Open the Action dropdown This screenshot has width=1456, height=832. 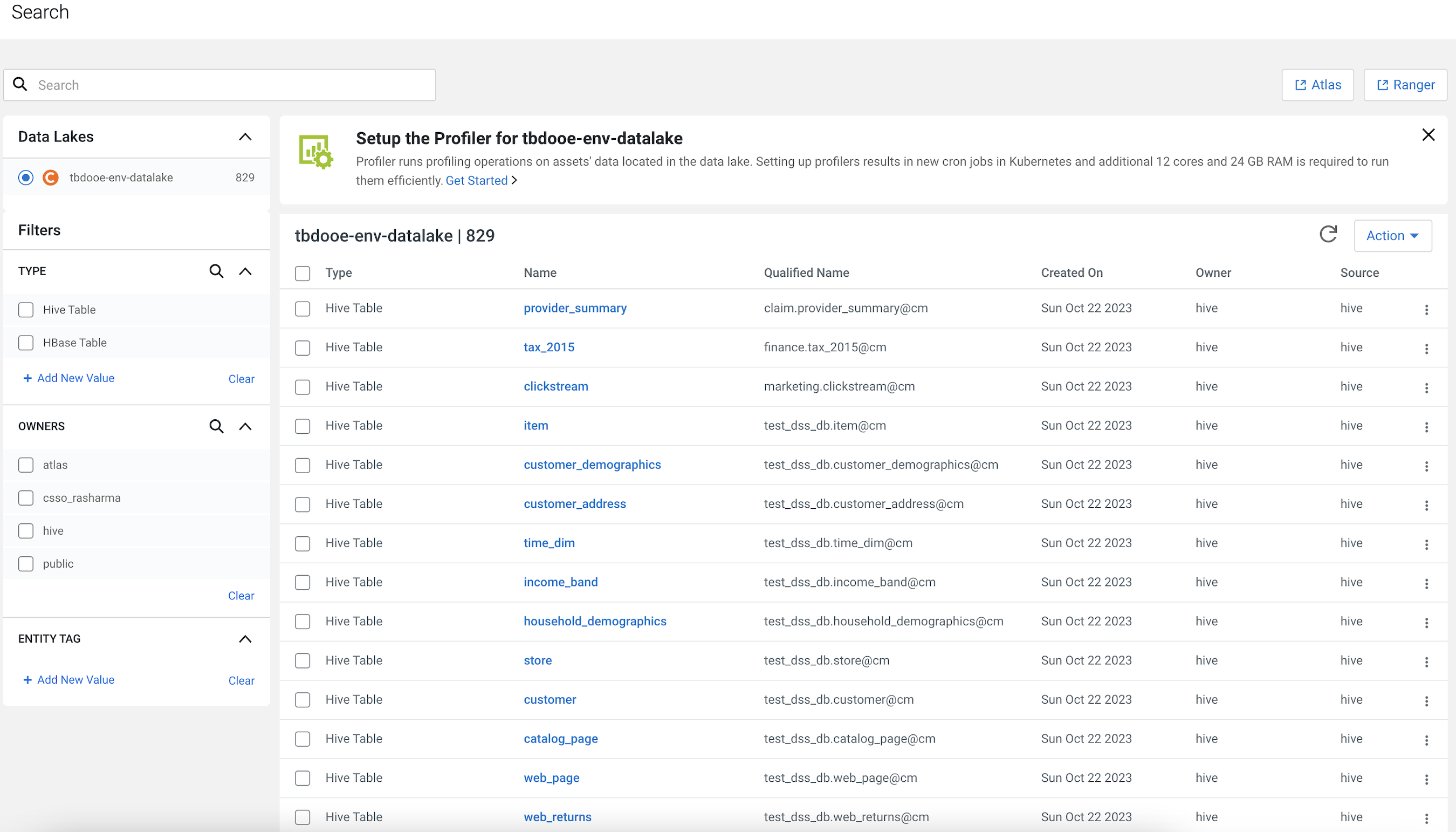[x=1392, y=235]
